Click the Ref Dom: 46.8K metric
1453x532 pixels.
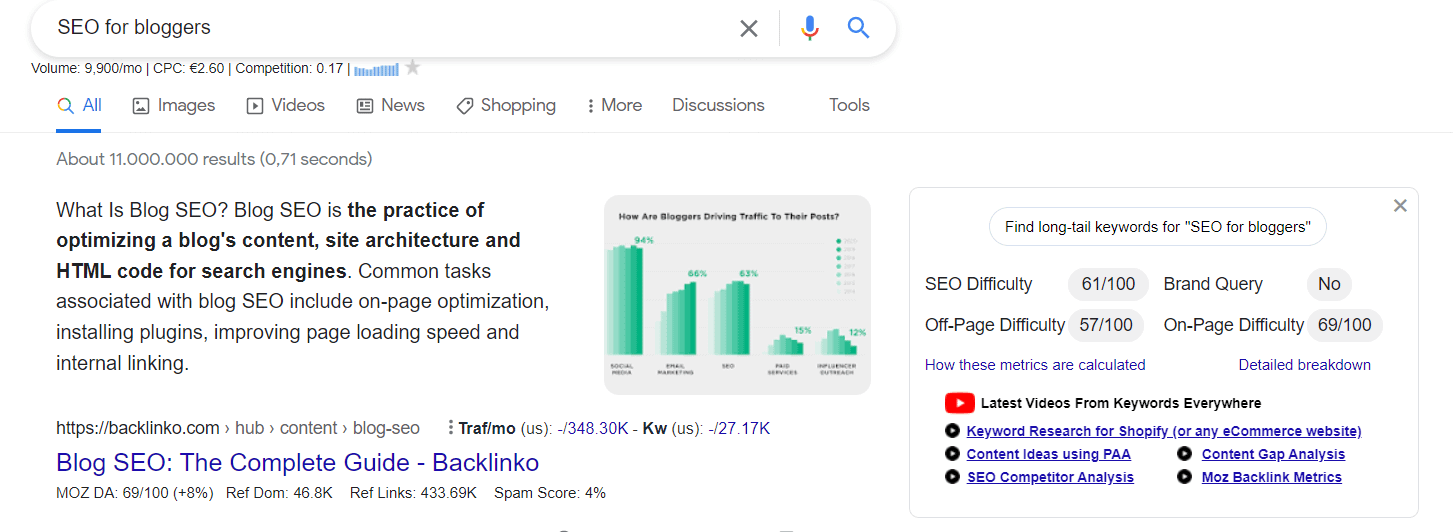(279, 493)
